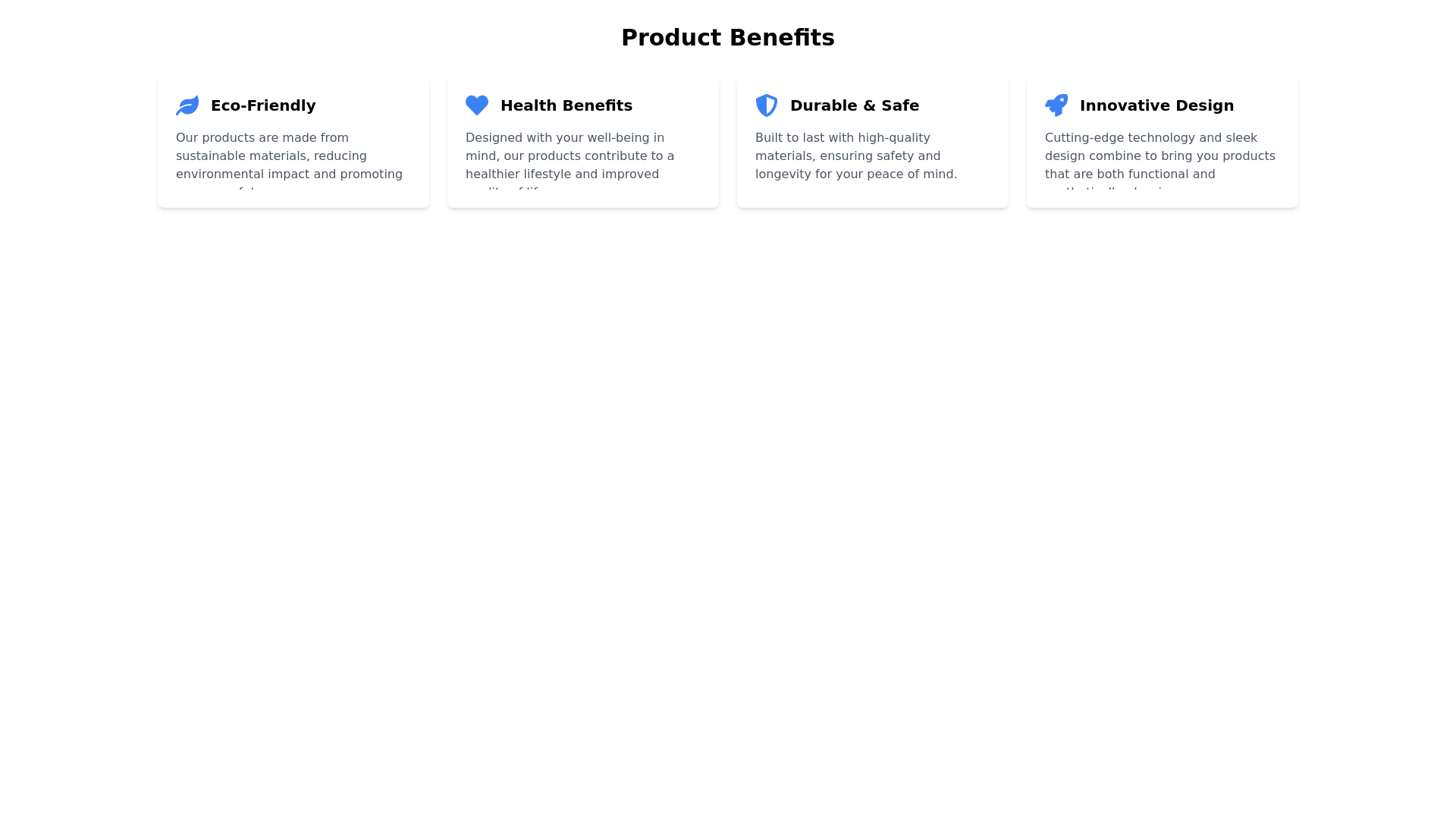Screen dimensions: 1456x819
Task: Click 'Designed with your well-being in' text line
Action: pyautogui.click(x=565, y=138)
